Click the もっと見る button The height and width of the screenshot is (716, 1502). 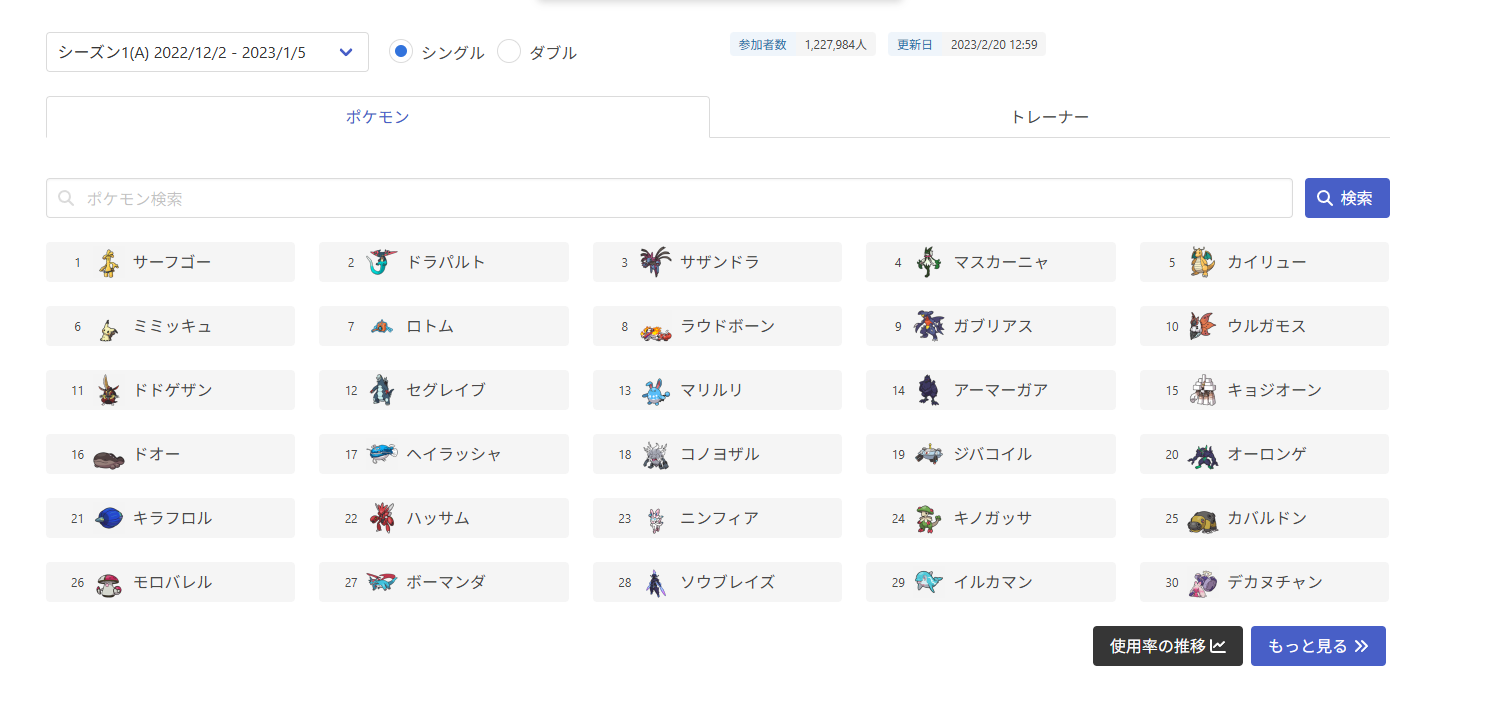tap(1318, 646)
